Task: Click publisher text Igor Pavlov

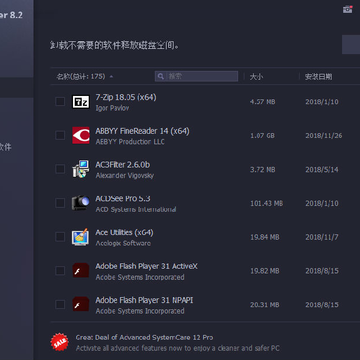Action: click(112, 108)
